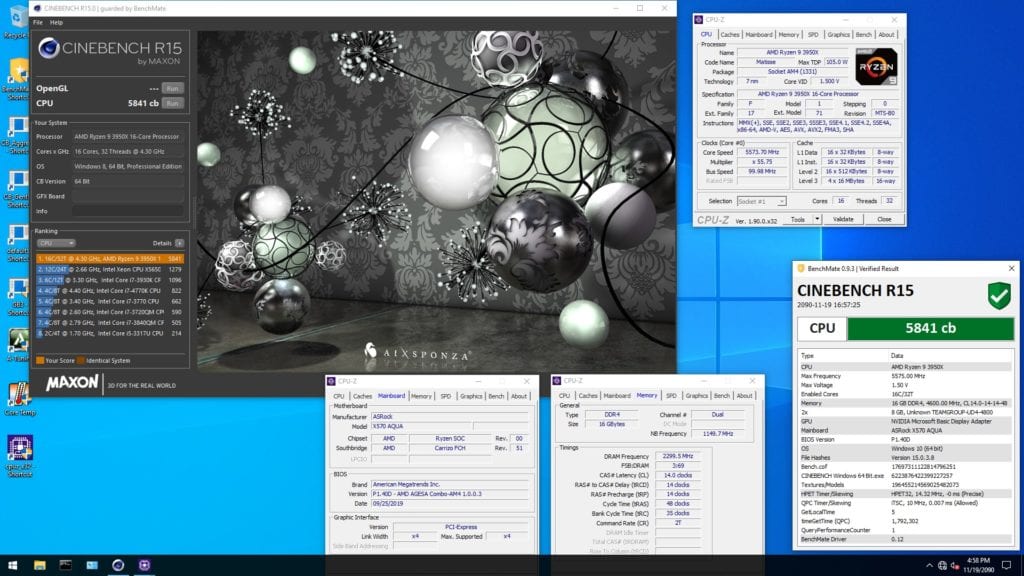
Task: Click the CAS# Latency value '14.0 clocks'
Action: point(677,475)
